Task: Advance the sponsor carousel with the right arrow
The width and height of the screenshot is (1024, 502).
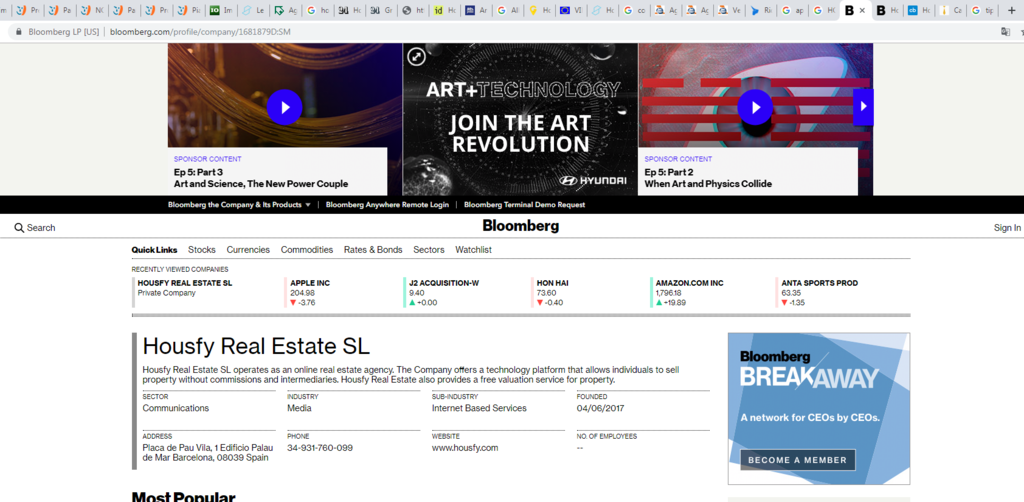Action: click(x=863, y=107)
